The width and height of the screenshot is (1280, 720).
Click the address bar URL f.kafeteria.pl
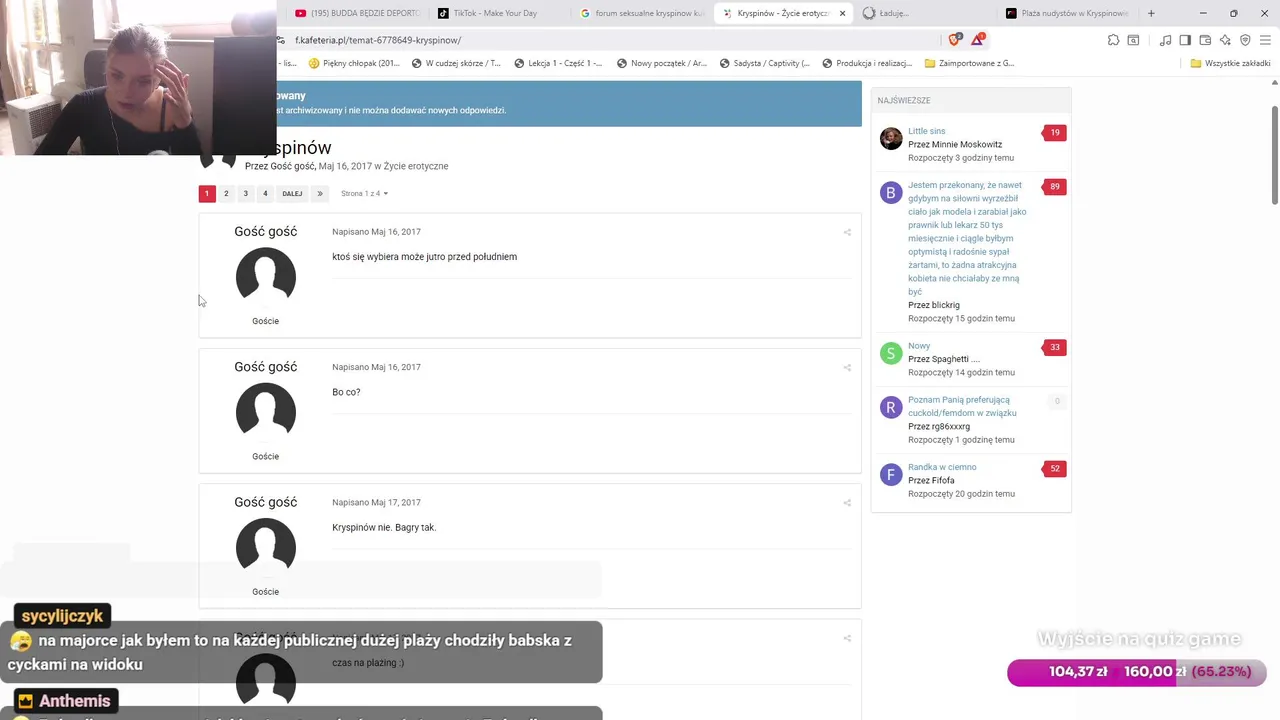378,40
